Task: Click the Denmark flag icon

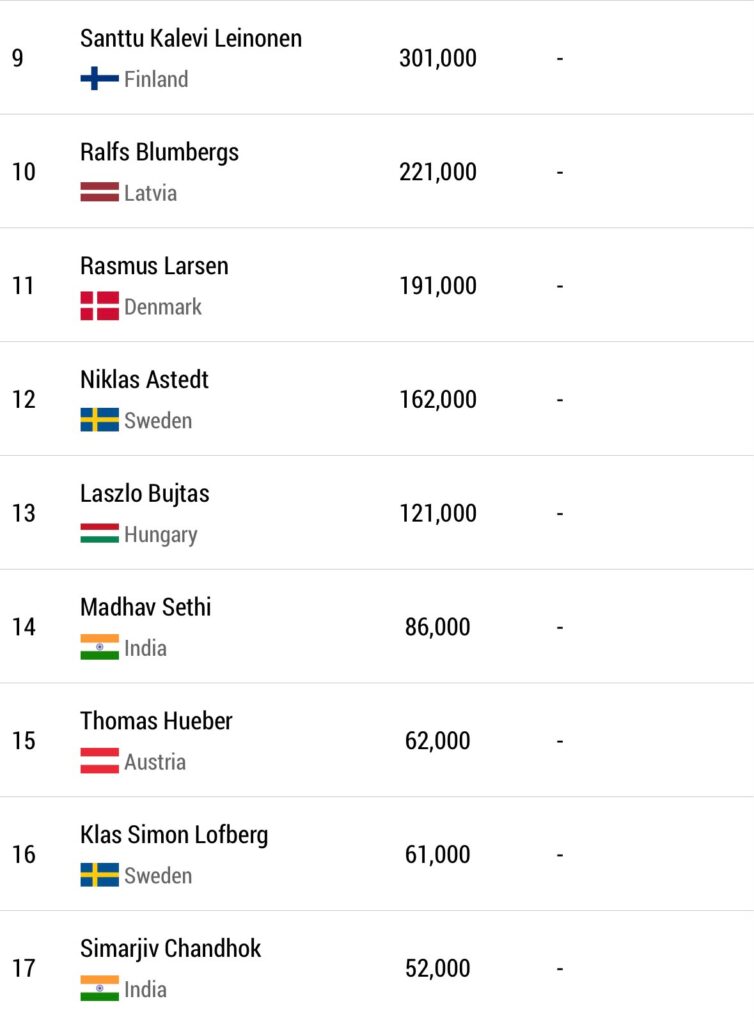Action: click(x=99, y=306)
